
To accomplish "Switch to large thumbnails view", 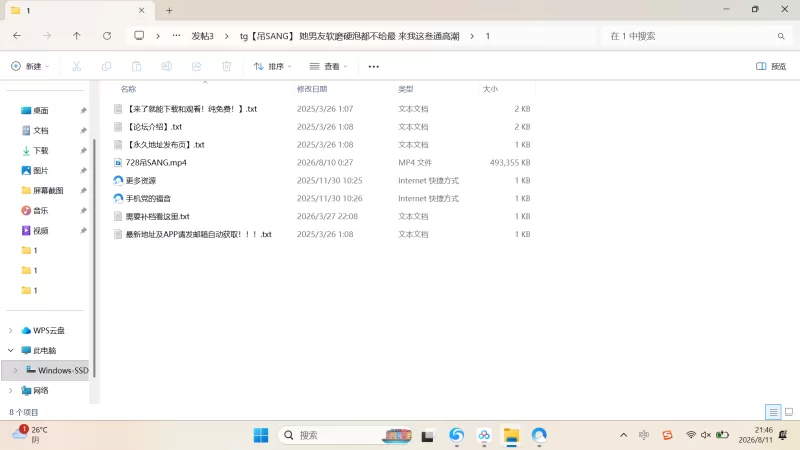I will 789,412.
